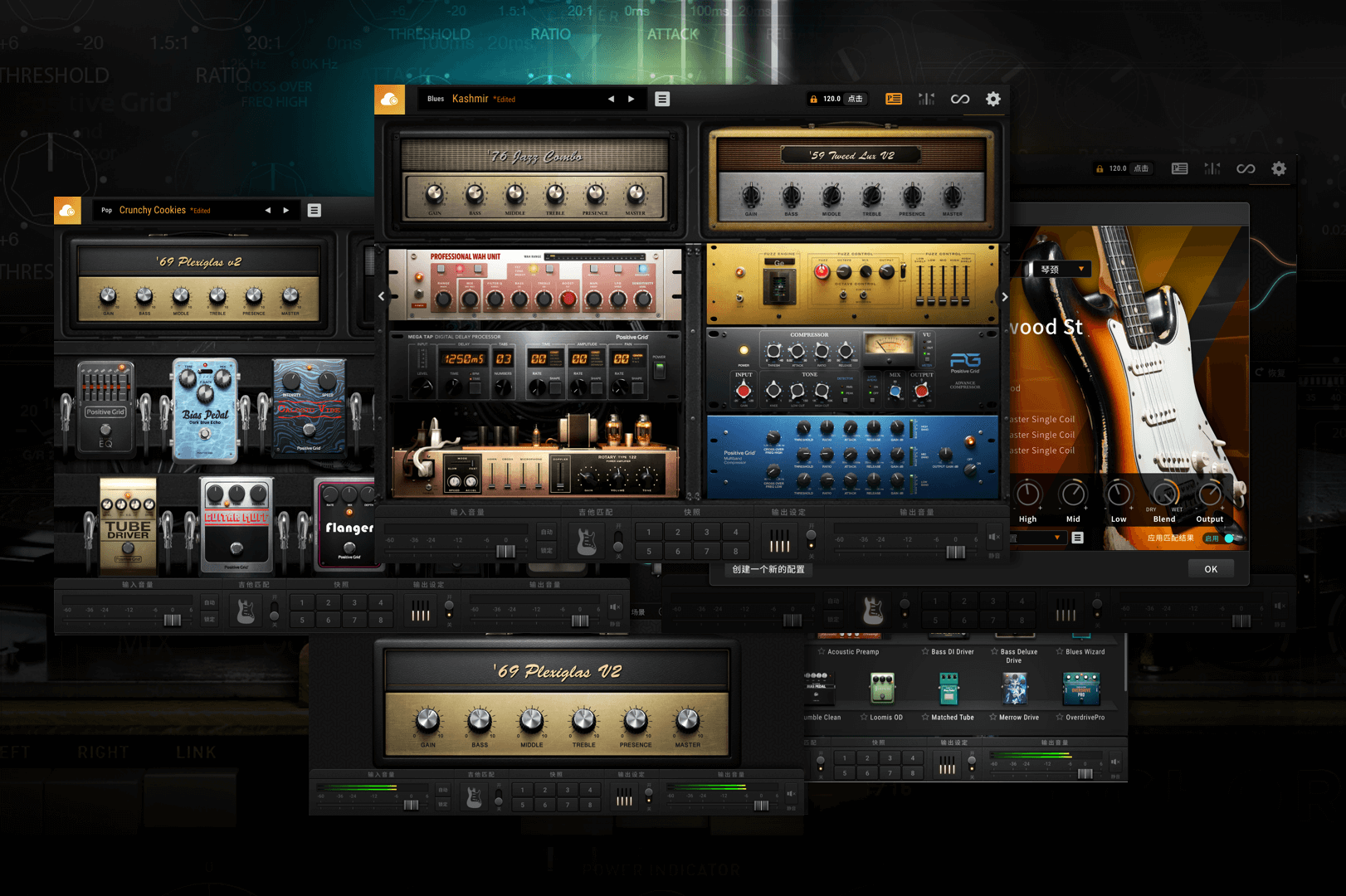The height and width of the screenshot is (896, 1346).
Task: Confirm with the OK button in guitar match dialog
Action: point(1211,569)
